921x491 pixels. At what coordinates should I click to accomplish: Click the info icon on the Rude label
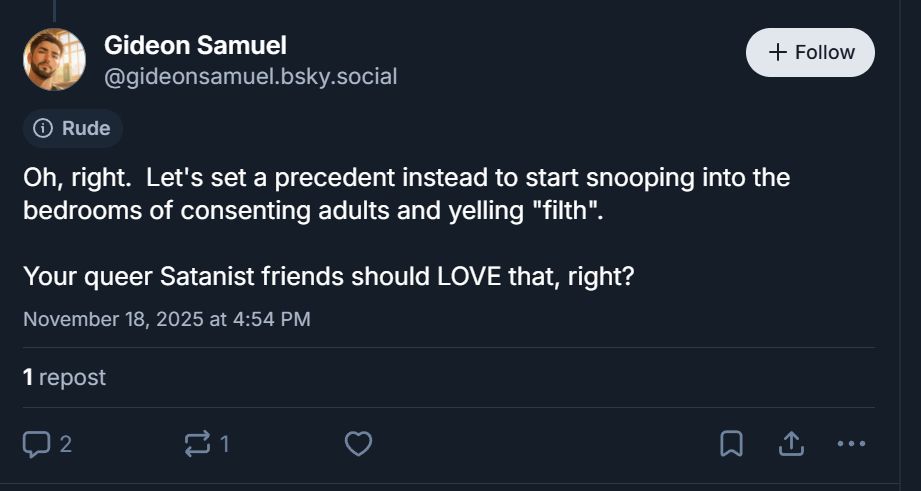pos(43,128)
